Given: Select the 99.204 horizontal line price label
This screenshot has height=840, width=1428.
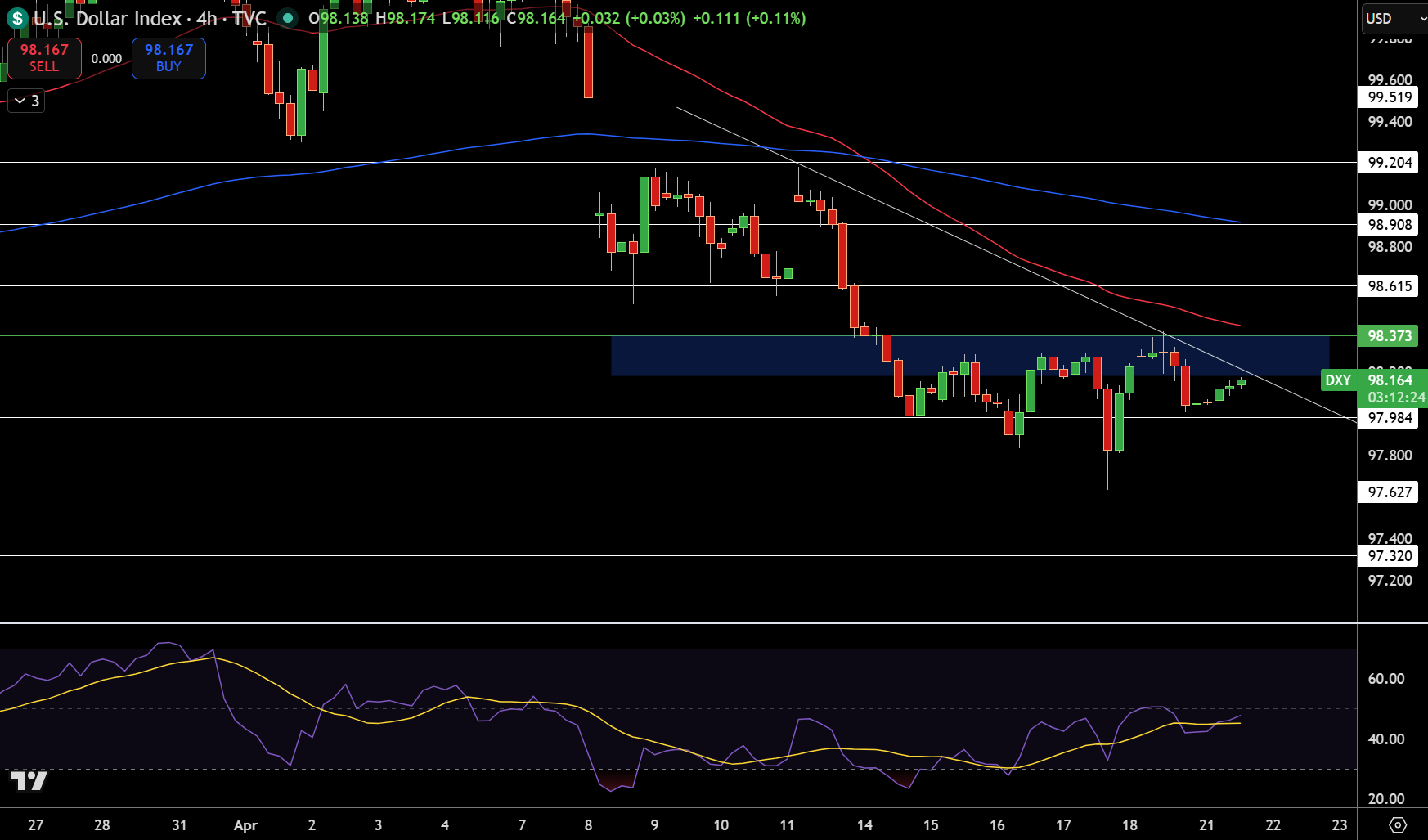Looking at the screenshot, I should point(1390,163).
